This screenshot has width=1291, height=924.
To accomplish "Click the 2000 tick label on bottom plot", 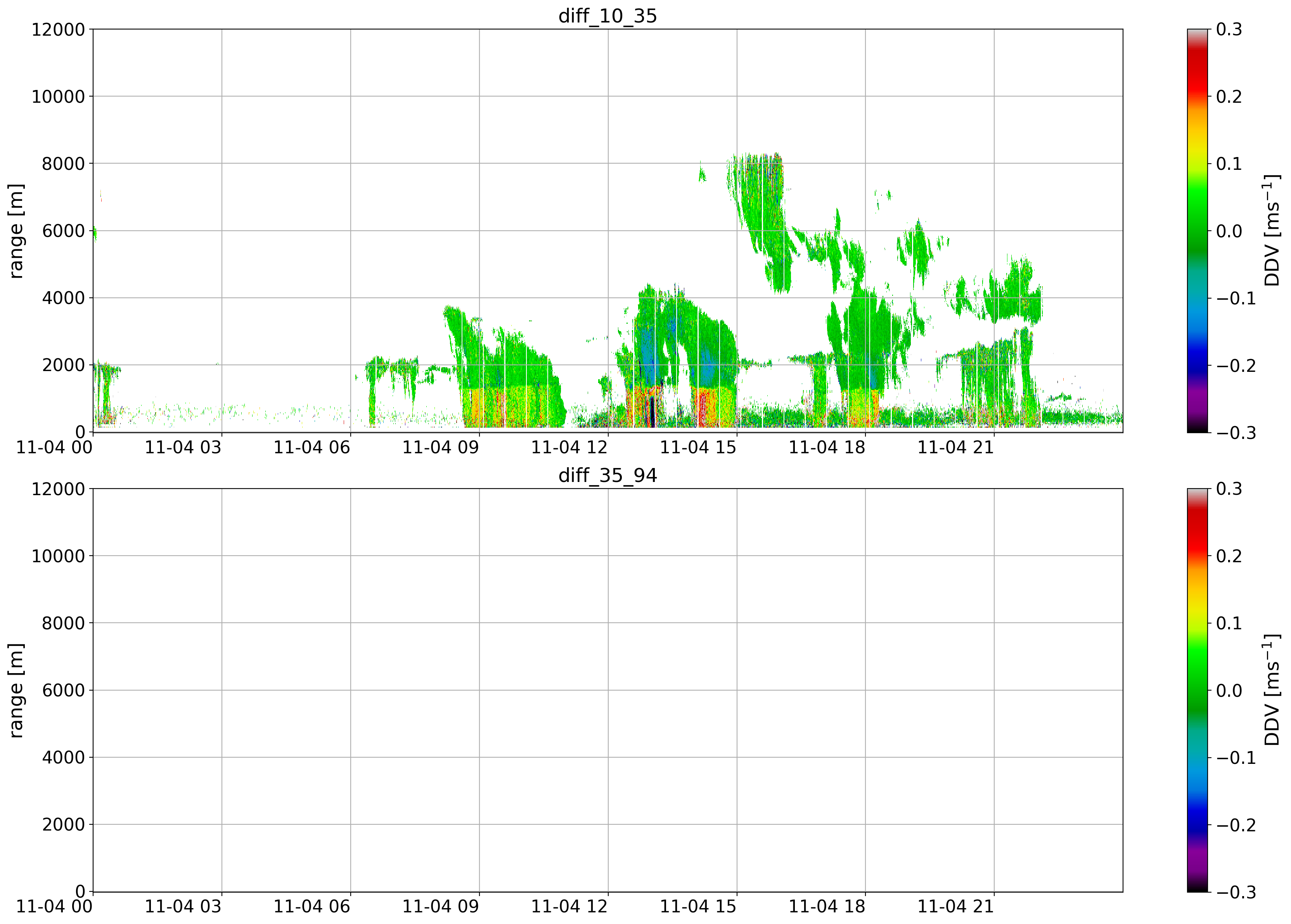I will tap(63, 824).
